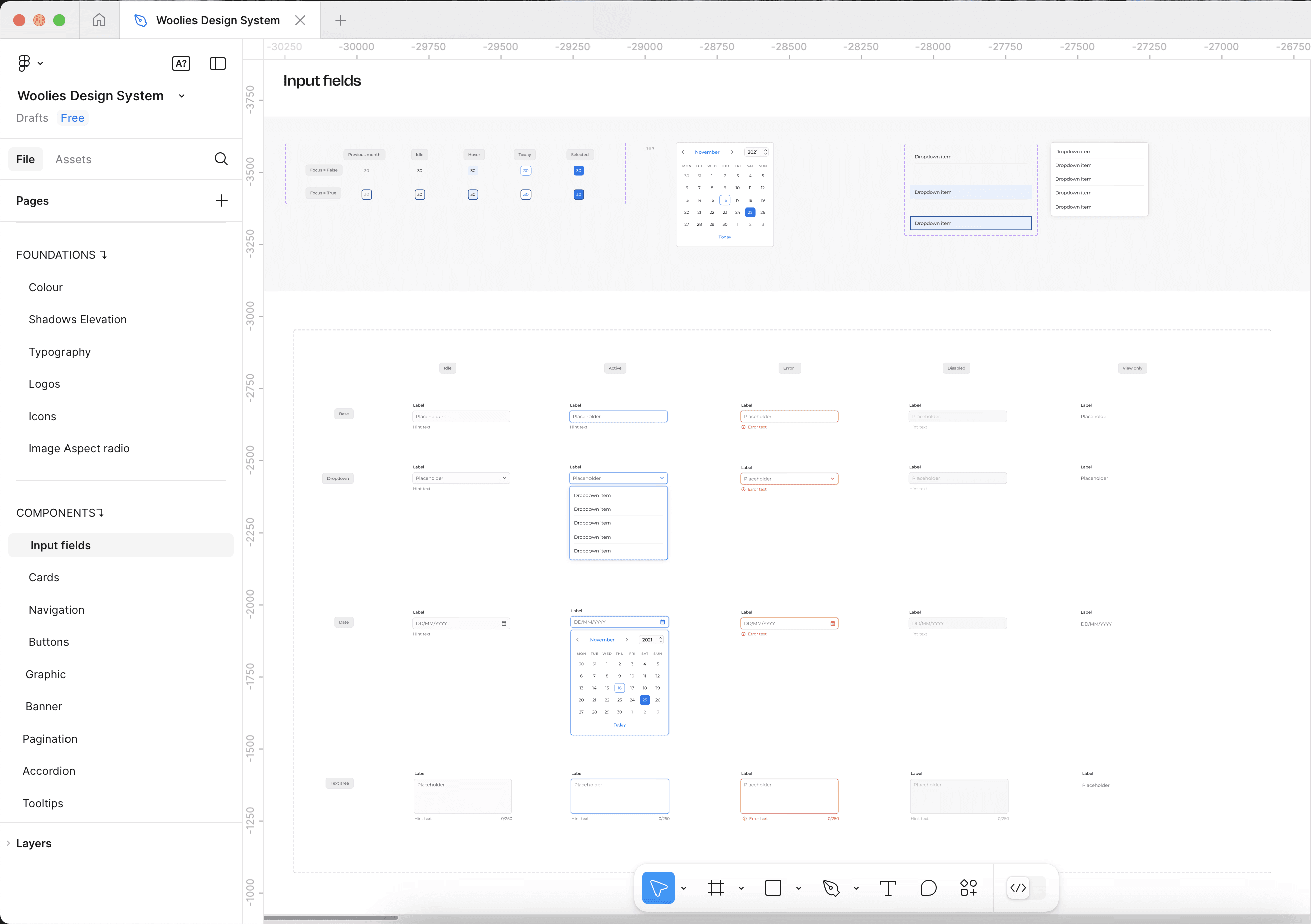
Task: Open shape tools dropdown arrow beside Rectangle
Action: tap(798, 889)
